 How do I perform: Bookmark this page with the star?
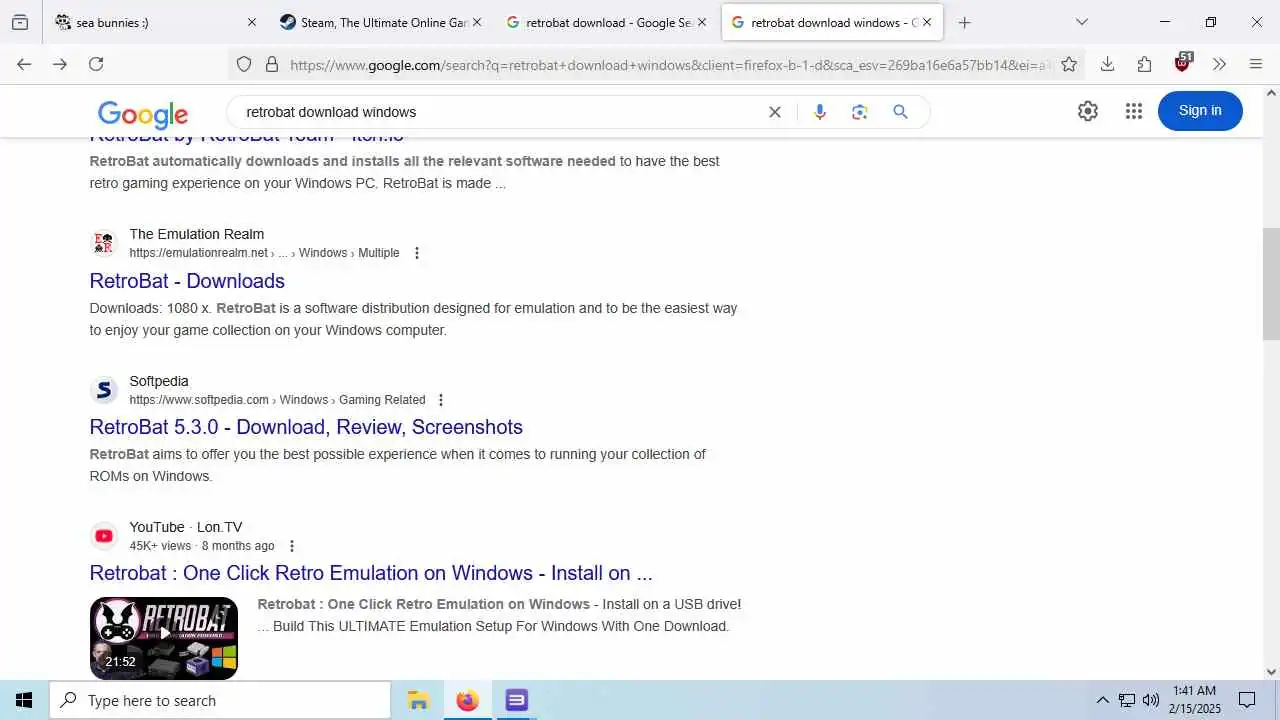pos(1069,64)
